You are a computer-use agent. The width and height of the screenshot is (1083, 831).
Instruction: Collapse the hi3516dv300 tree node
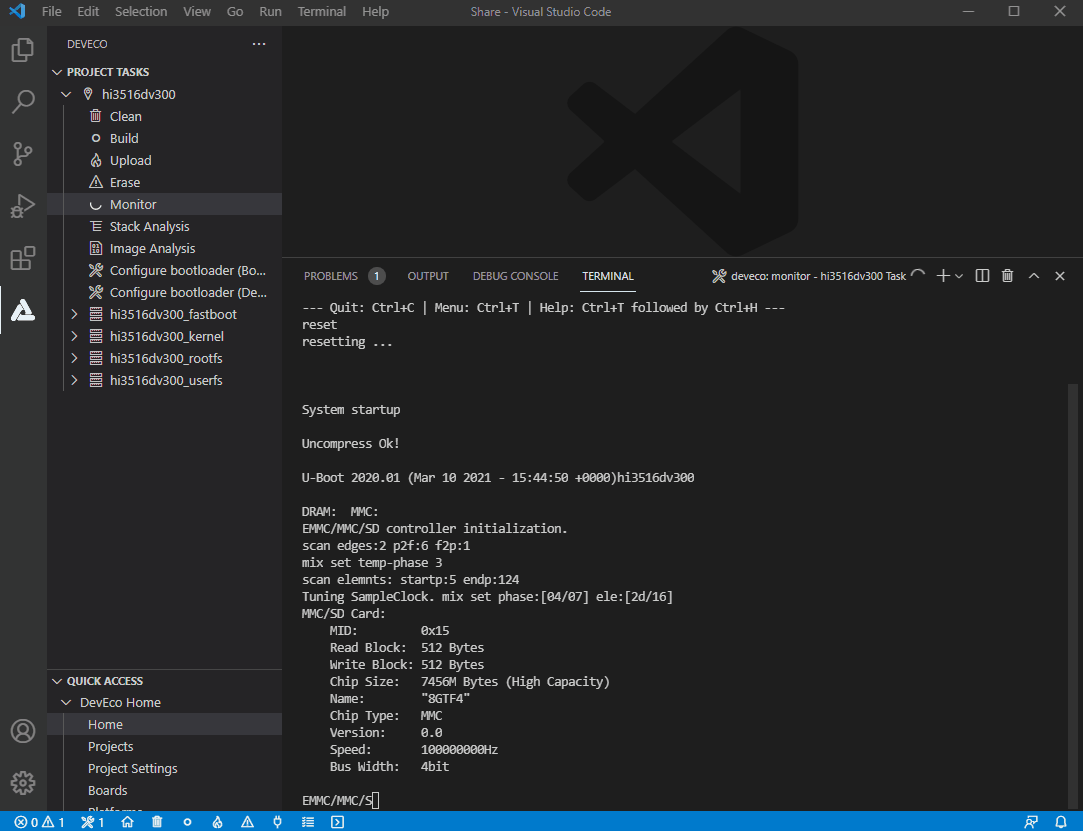coord(66,94)
